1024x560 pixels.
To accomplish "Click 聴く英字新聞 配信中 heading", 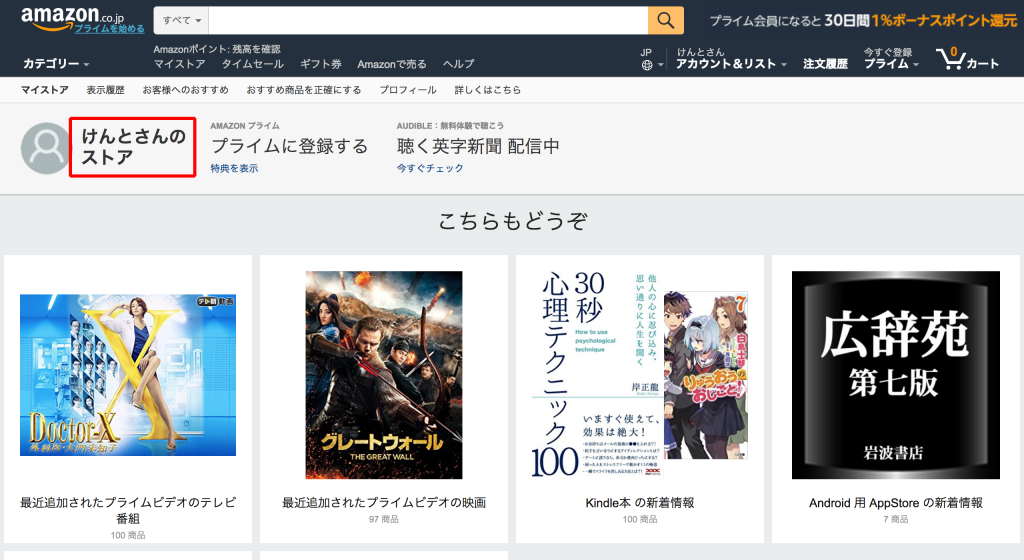I will point(478,146).
